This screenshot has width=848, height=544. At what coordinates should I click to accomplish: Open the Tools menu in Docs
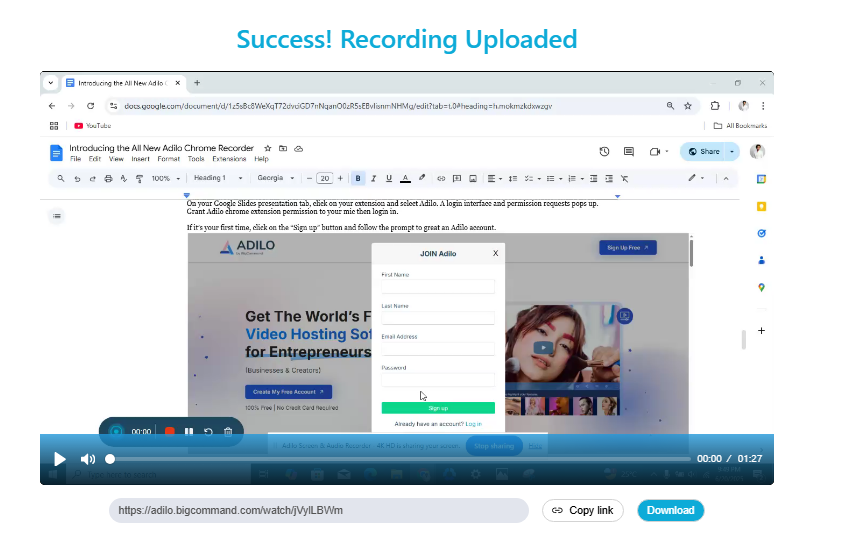coord(196,159)
